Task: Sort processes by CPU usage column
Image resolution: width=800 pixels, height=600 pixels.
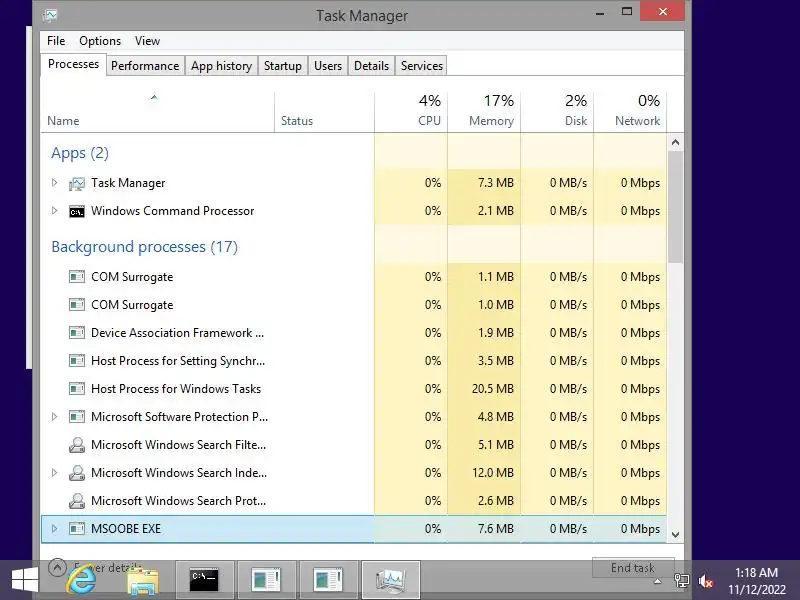Action: (x=411, y=112)
